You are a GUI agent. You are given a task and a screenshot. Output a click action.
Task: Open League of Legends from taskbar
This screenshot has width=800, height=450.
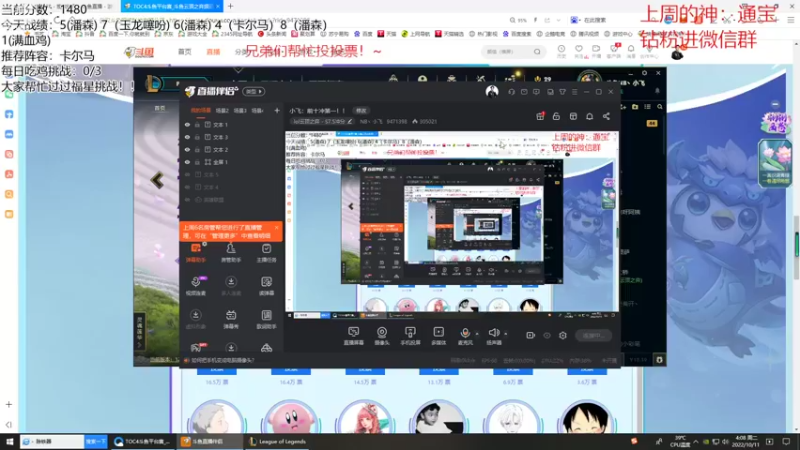pyautogui.click(x=277, y=441)
